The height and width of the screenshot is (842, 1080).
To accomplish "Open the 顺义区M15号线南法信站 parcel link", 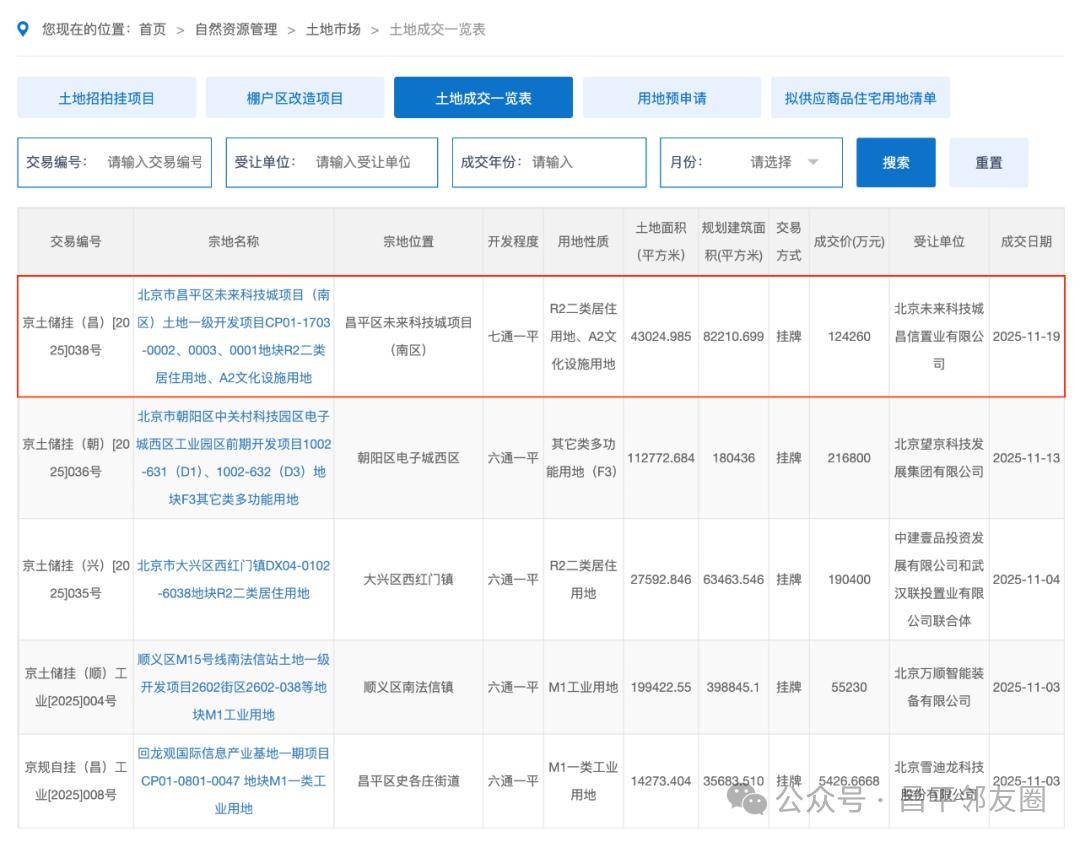I will coord(233,687).
